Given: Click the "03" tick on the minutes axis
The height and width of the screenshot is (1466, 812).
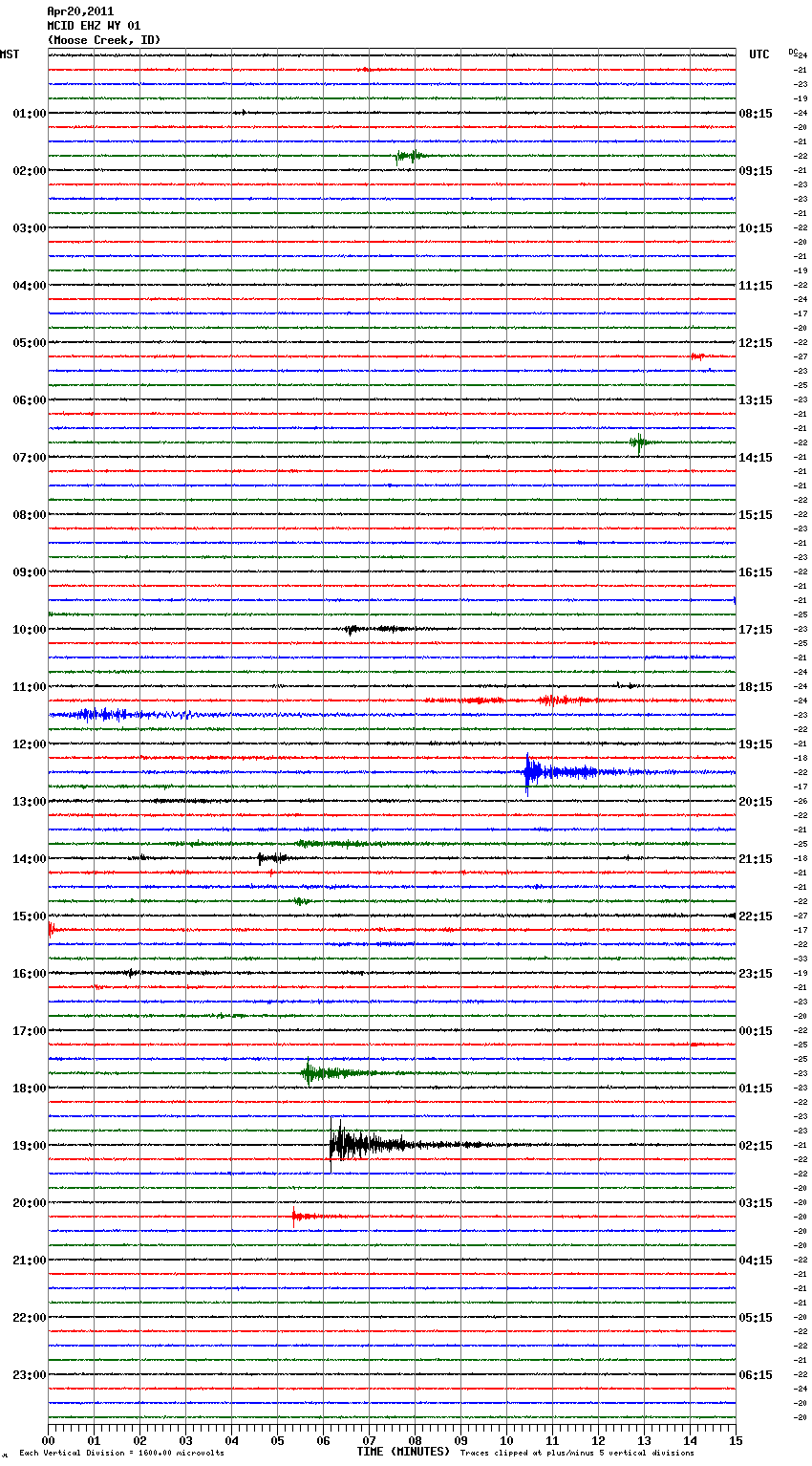Looking at the screenshot, I should pos(185,1440).
